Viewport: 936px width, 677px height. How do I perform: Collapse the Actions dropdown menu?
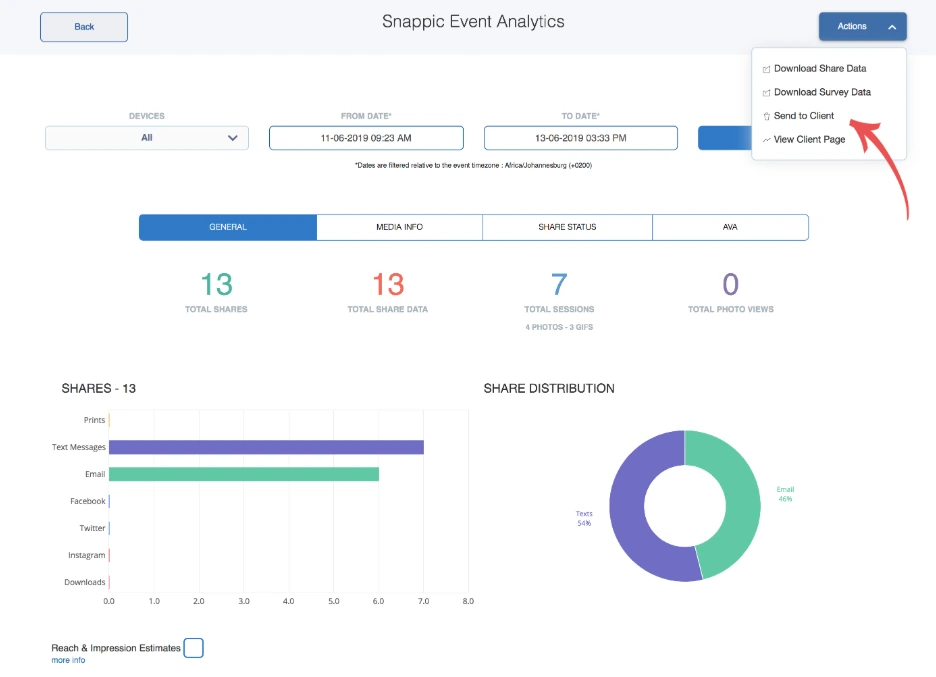tap(863, 26)
